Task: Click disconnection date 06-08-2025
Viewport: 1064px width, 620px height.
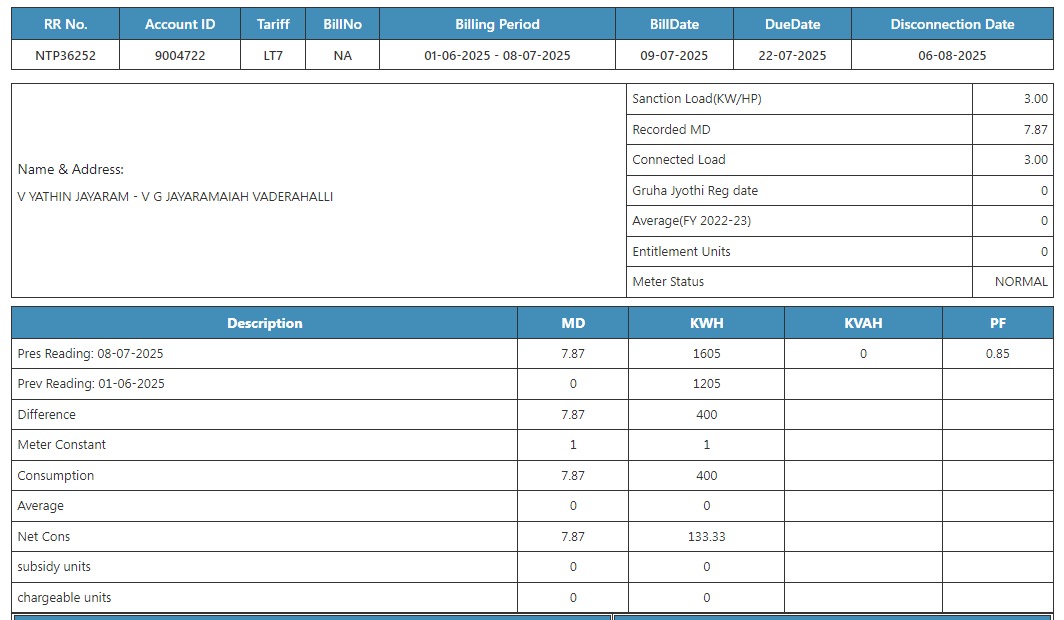Action: coord(952,56)
